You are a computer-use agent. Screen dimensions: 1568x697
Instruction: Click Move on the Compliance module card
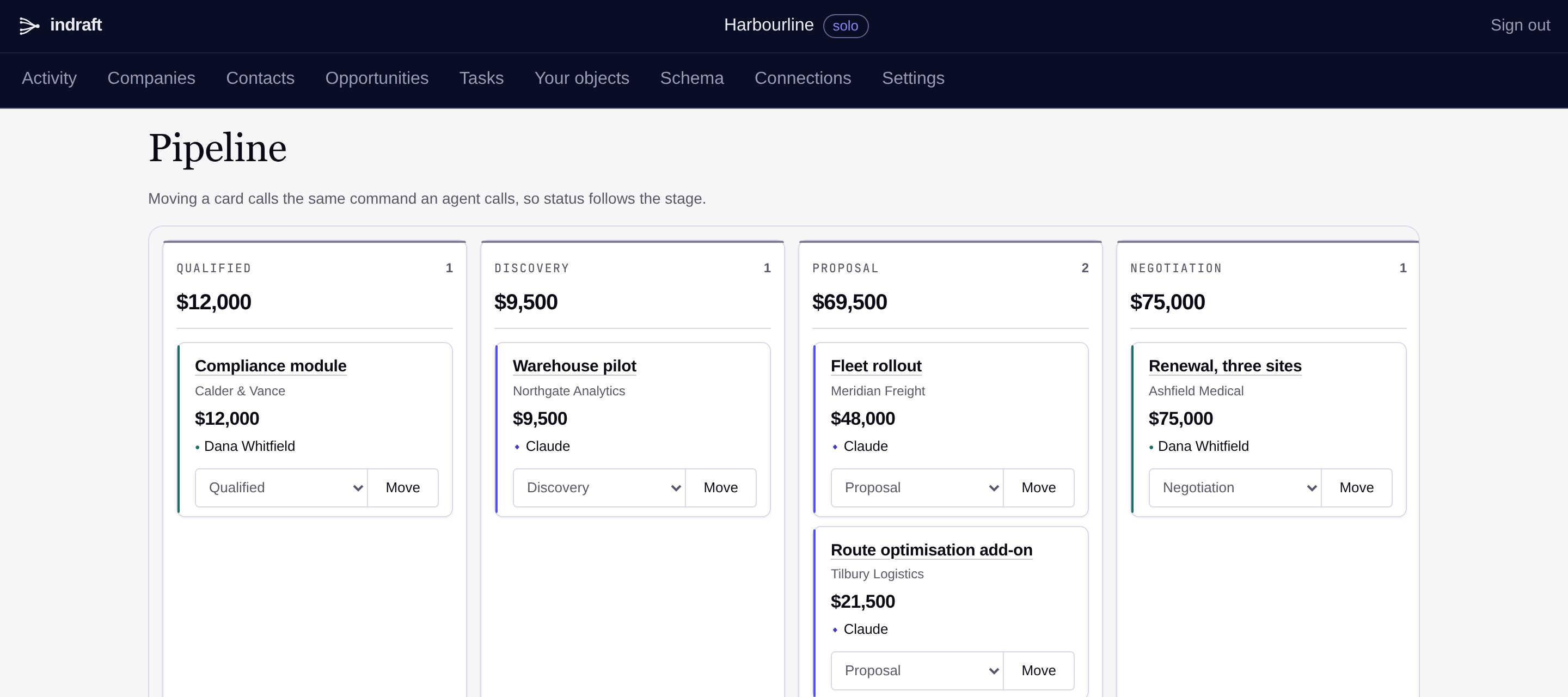403,487
